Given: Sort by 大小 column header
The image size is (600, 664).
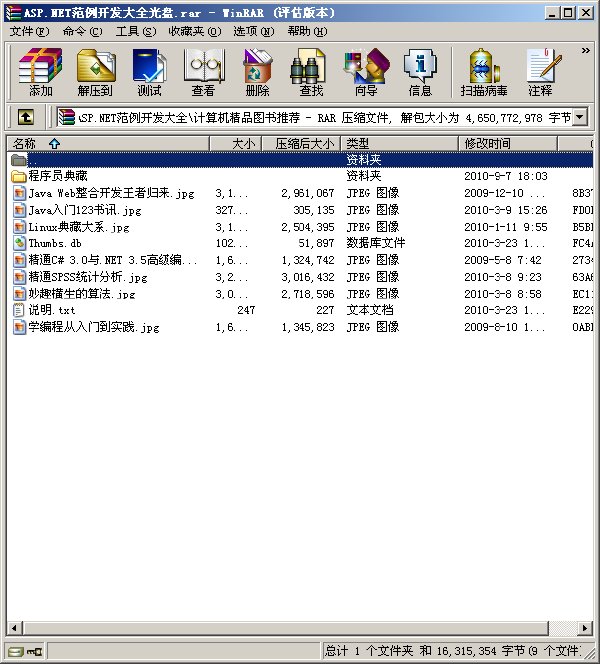Looking at the screenshot, I should pos(236,144).
